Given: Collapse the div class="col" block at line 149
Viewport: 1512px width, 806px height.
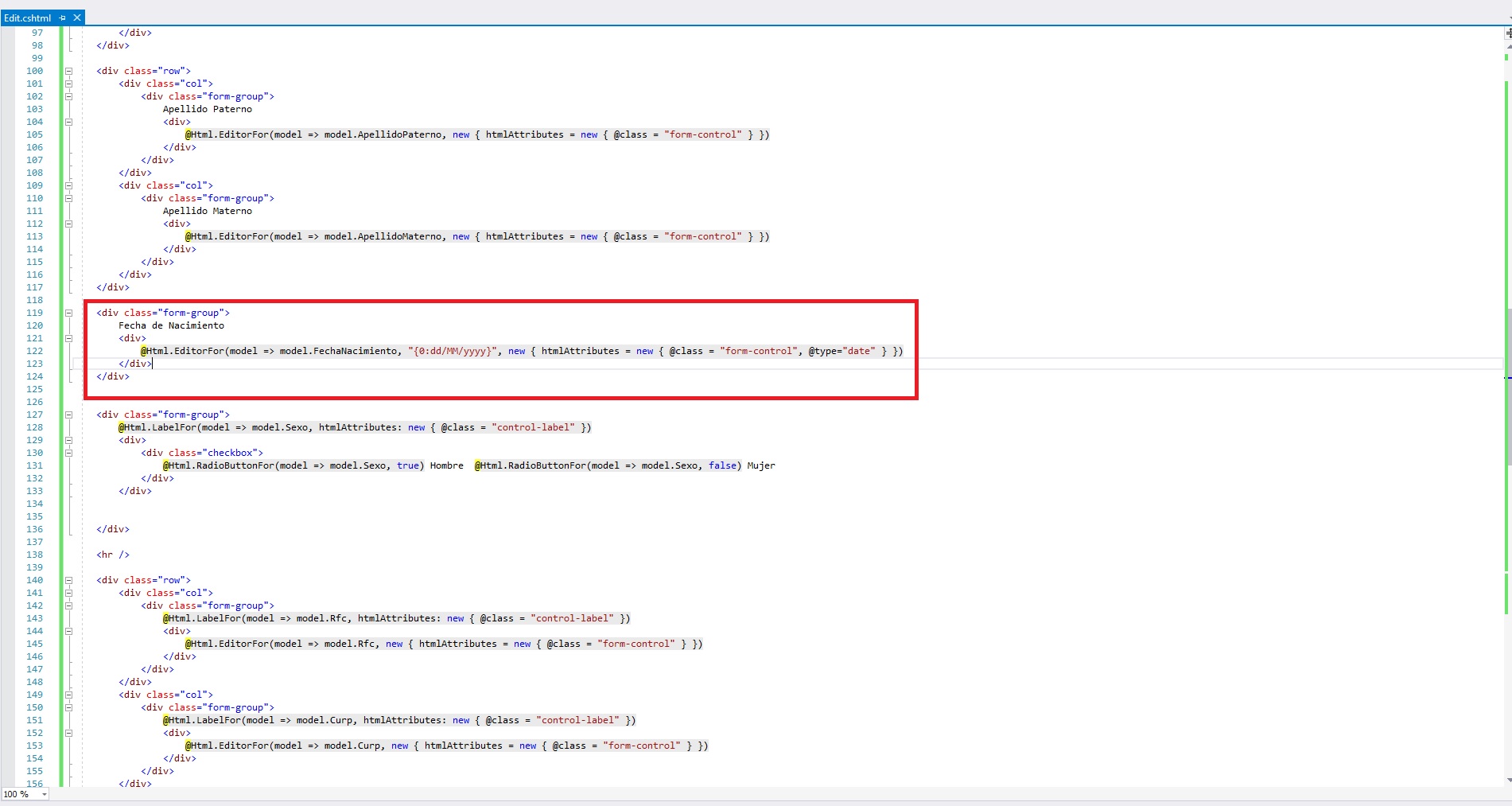Looking at the screenshot, I should [68, 695].
